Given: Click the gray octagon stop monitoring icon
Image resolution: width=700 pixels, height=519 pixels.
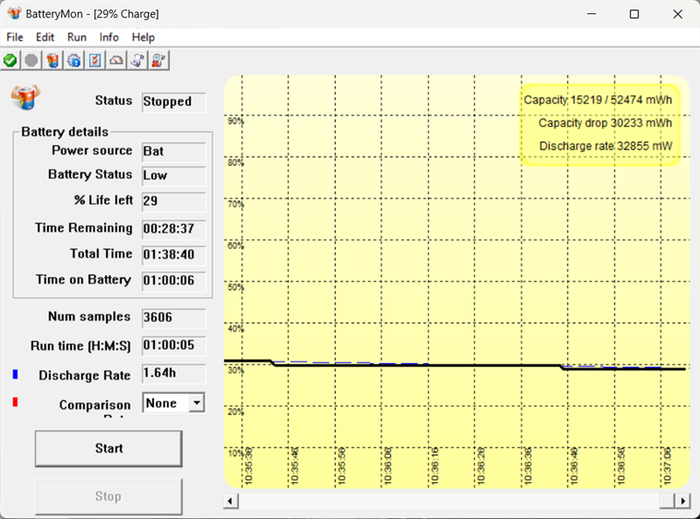Looking at the screenshot, I should point(31,60).
